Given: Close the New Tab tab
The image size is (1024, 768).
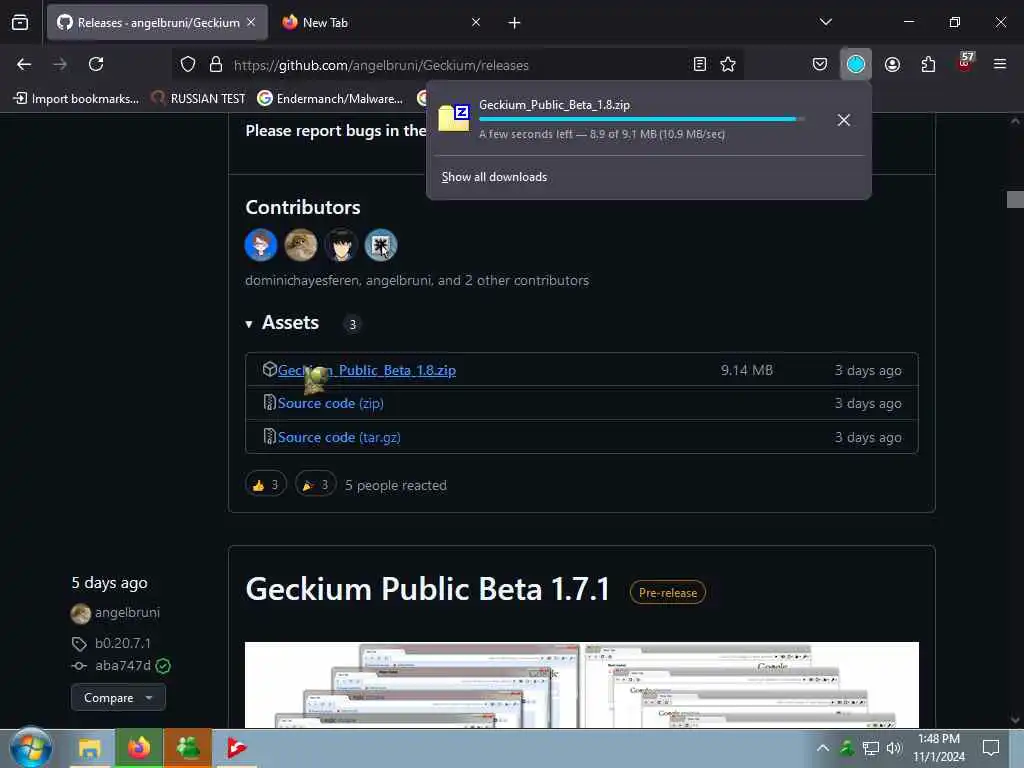Looking at the screenshot, I should coord(476,22).
